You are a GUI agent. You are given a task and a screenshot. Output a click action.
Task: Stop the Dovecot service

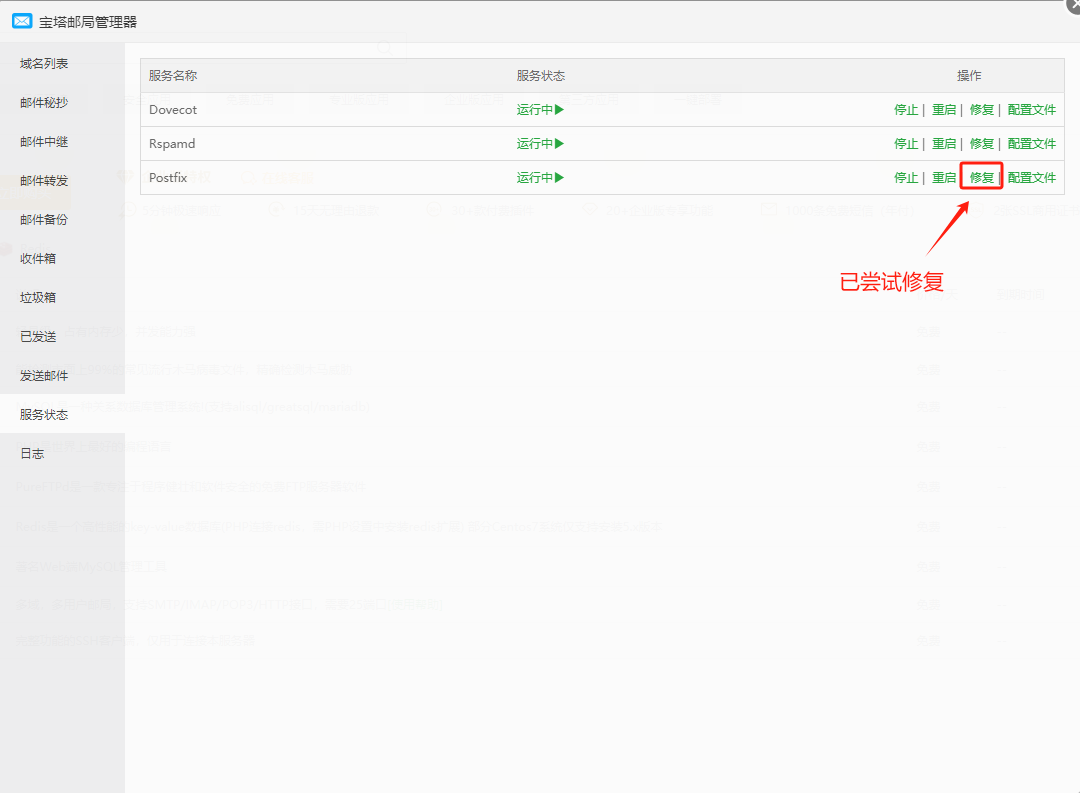(906, 110)
